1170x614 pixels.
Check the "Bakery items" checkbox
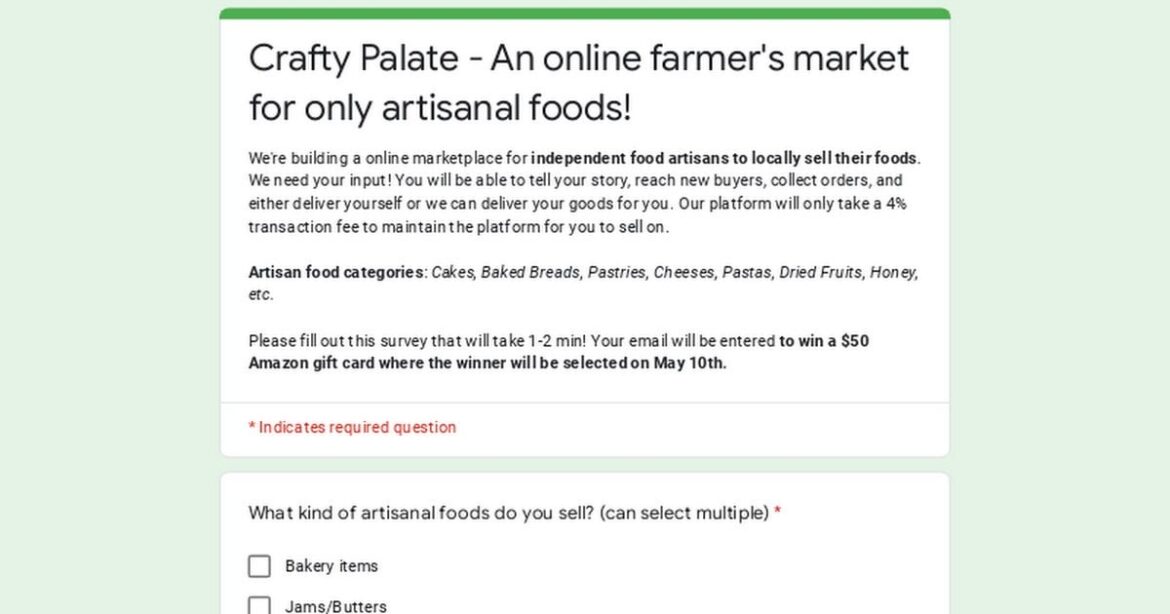point(259,566)
